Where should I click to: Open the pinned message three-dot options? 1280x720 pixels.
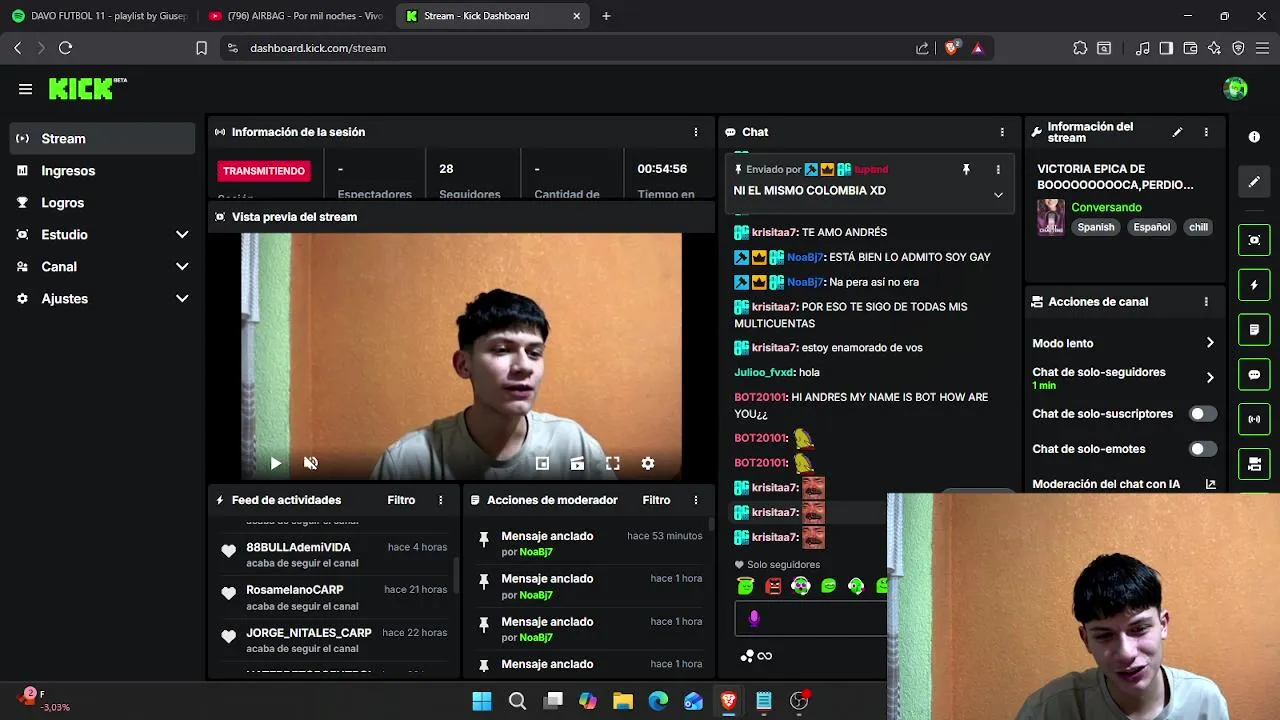(998, 170)
